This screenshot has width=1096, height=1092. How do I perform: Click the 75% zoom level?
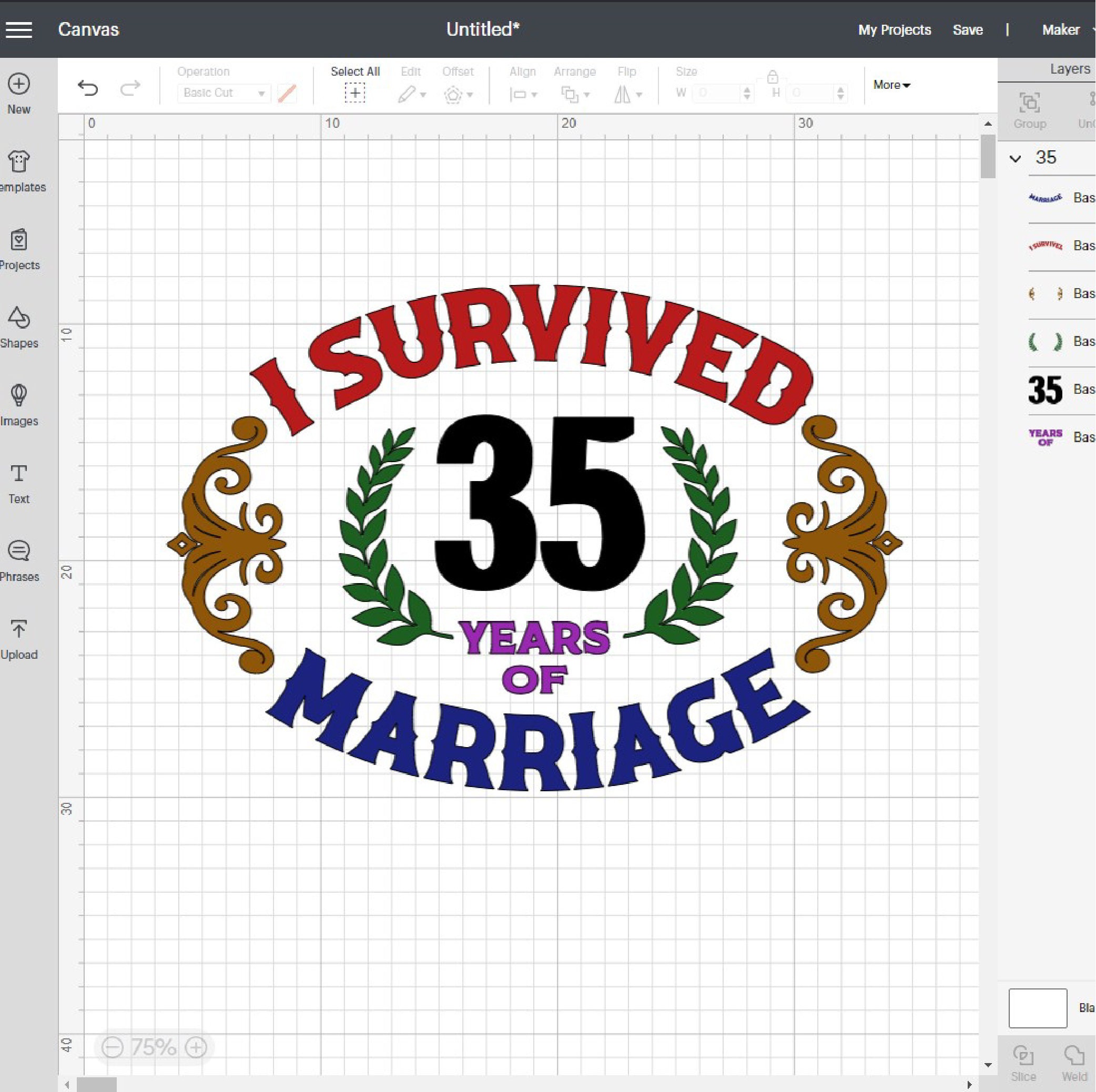click(154, 1047)
